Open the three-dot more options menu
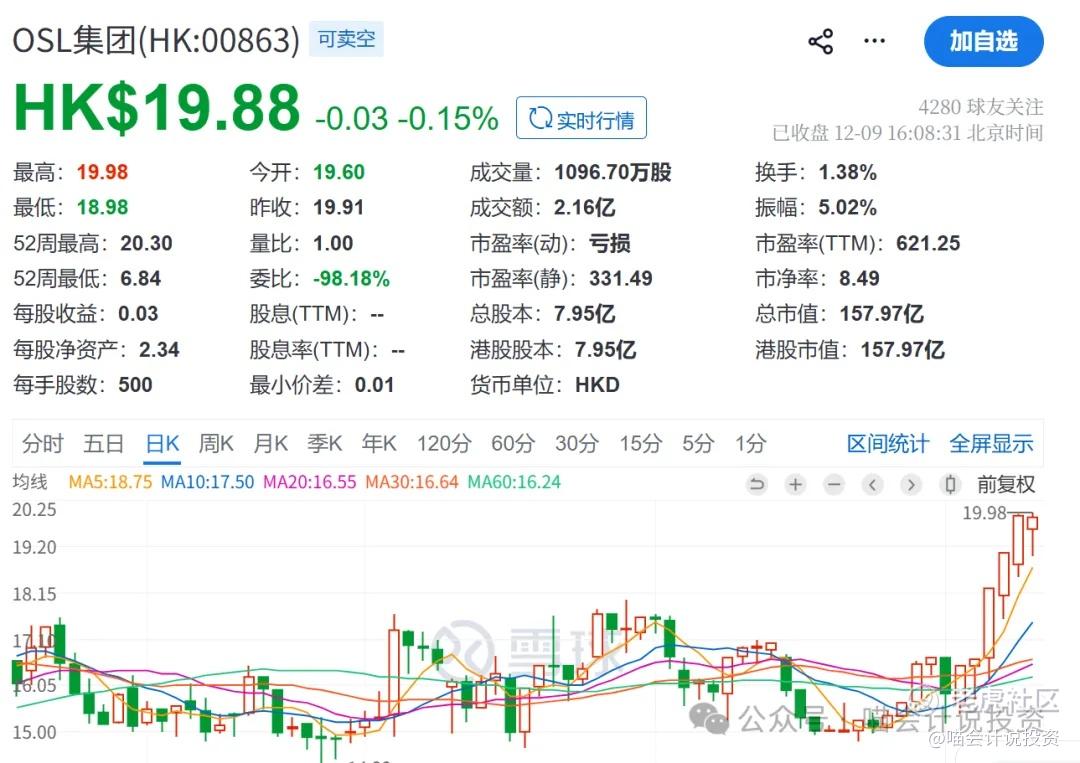This screenshot has width=1080, height=763. [874, 41]
